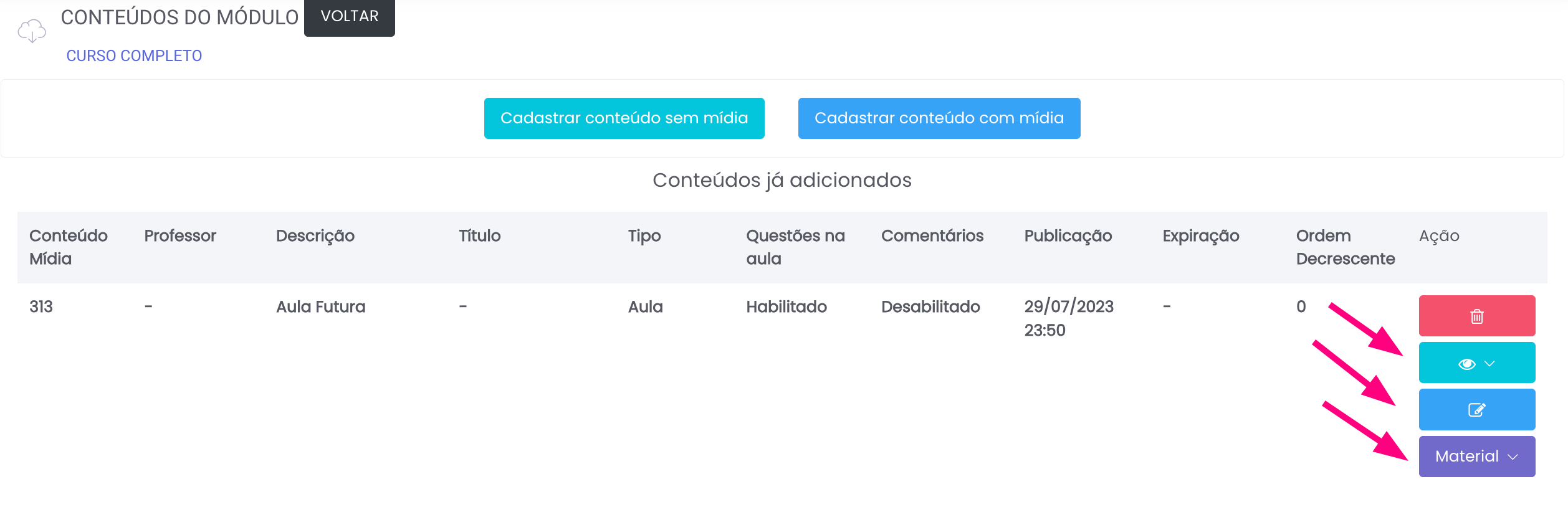Open the CURSO COMPLETO link
Viewport: 1568px width, 512px height.
pos(134,56)
